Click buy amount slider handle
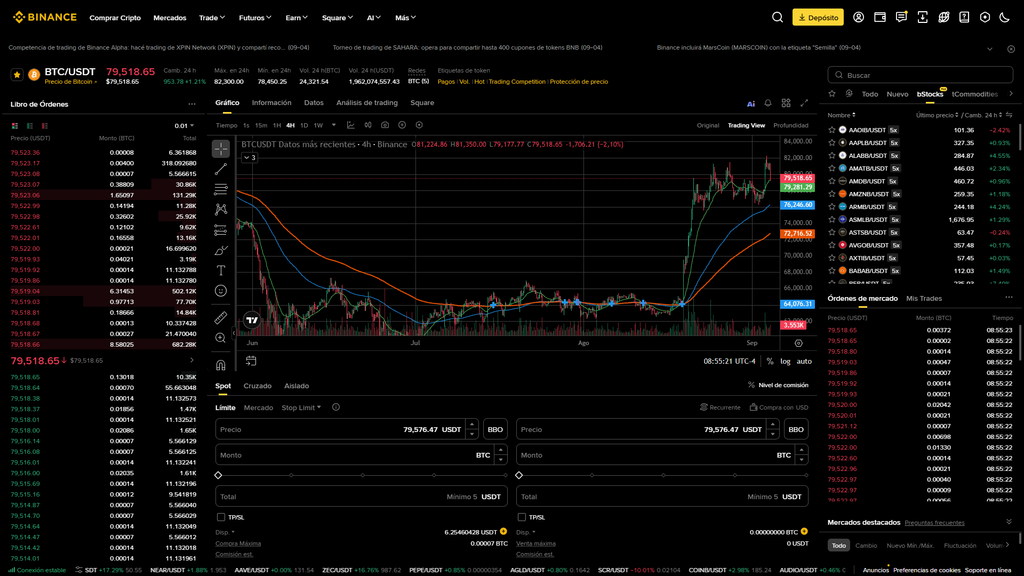This screenshot has height=576, width=1024. click(219, 475)
